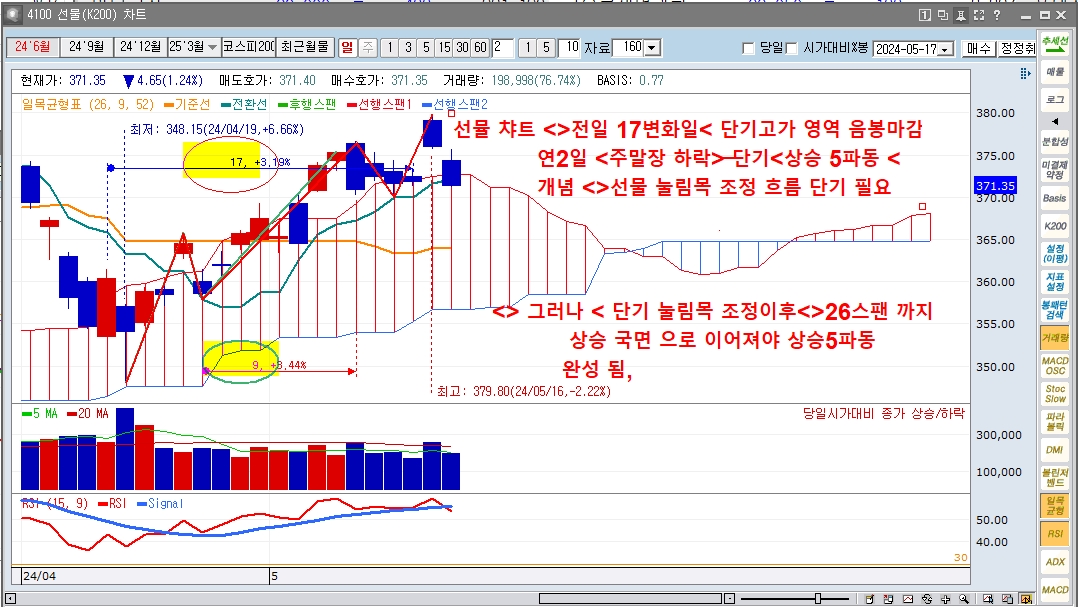Select the 15 minute interval button
Image resolution: width=1078 pixels, height=607 pixels.
tap(444, 47)
